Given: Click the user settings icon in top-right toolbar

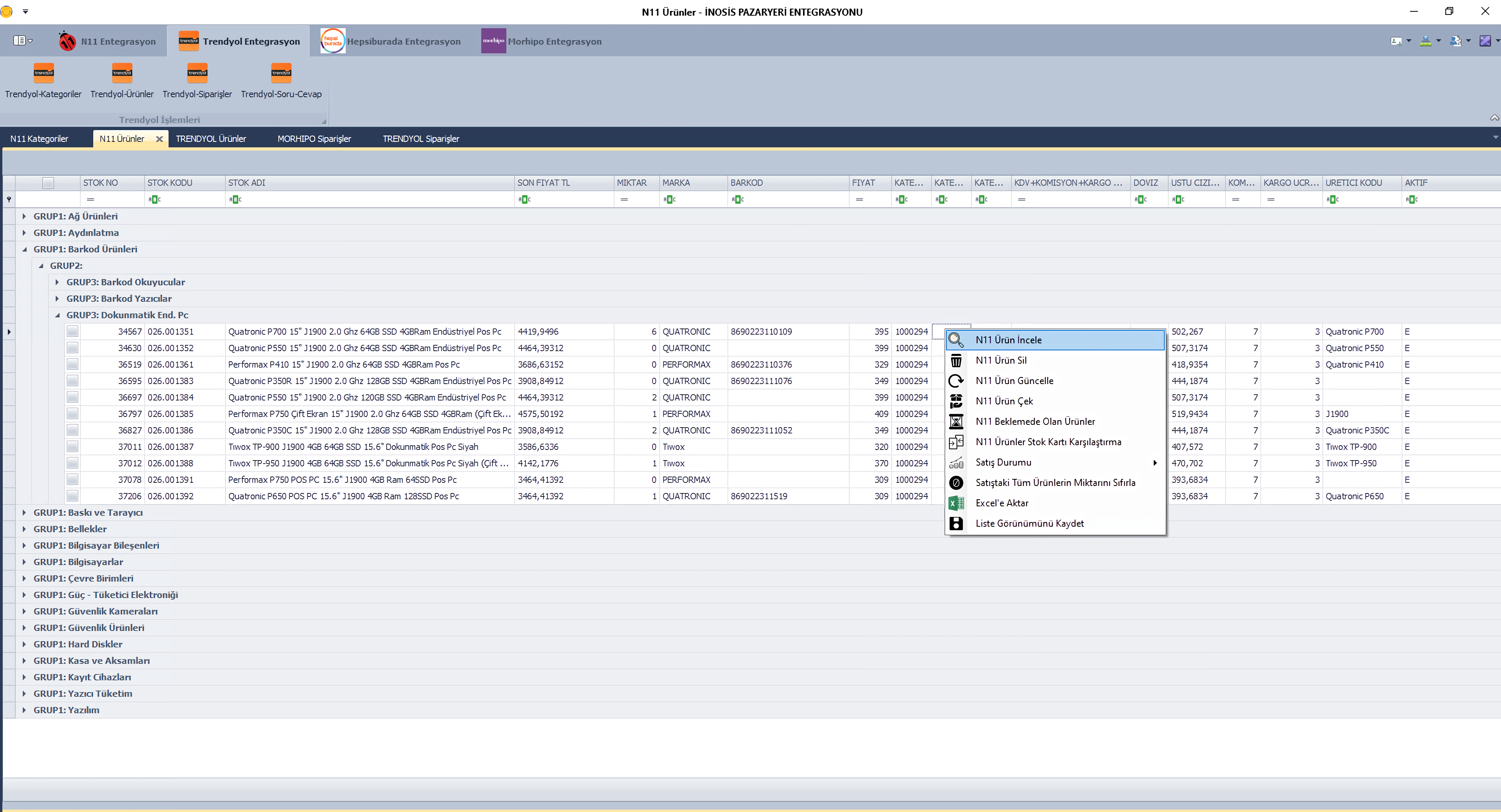Looking at the screenshot, I should pyautogui.click(x=1455, y=41).
